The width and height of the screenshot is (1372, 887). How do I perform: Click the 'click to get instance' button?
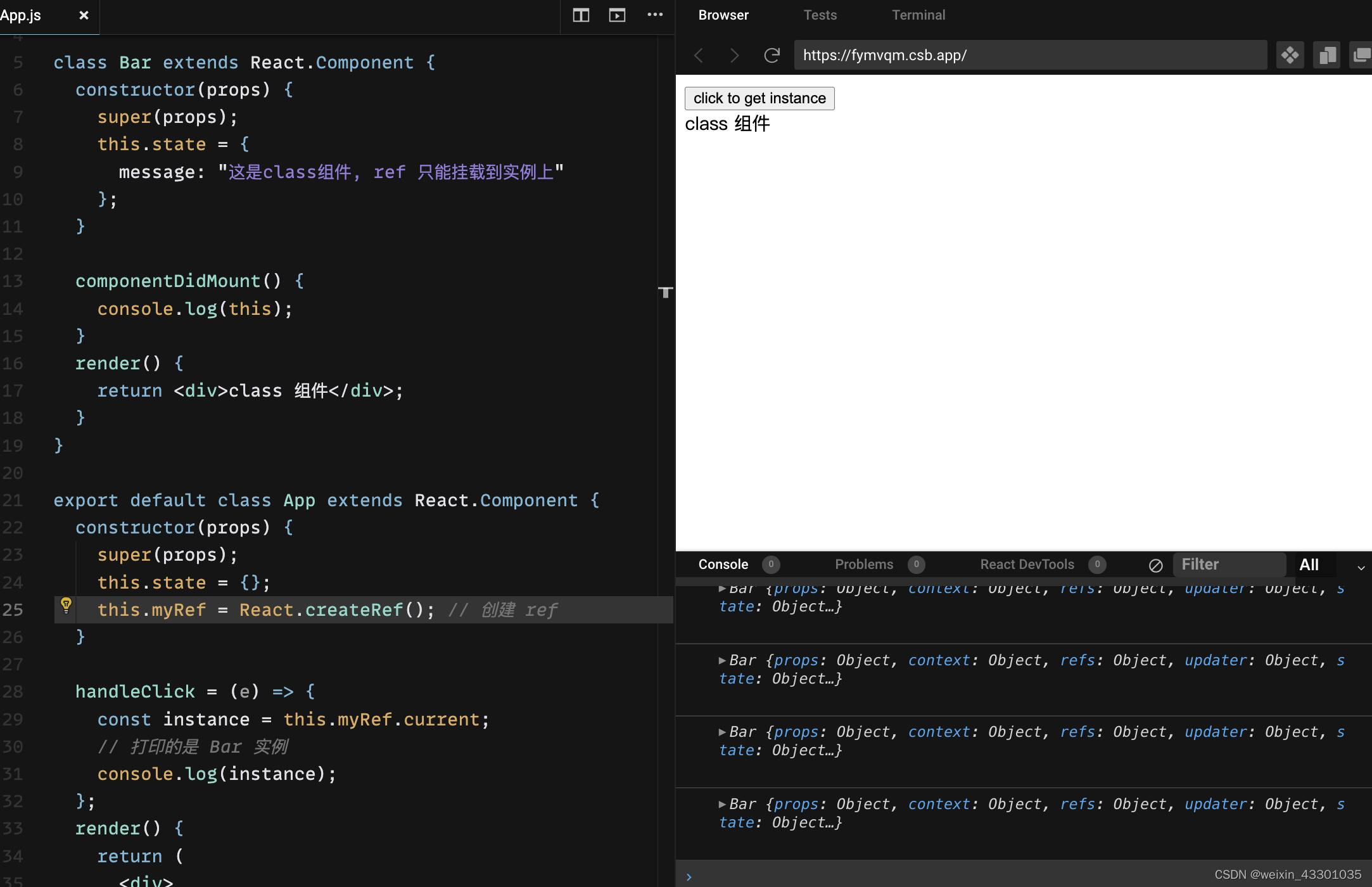click(x=760, y=97)
